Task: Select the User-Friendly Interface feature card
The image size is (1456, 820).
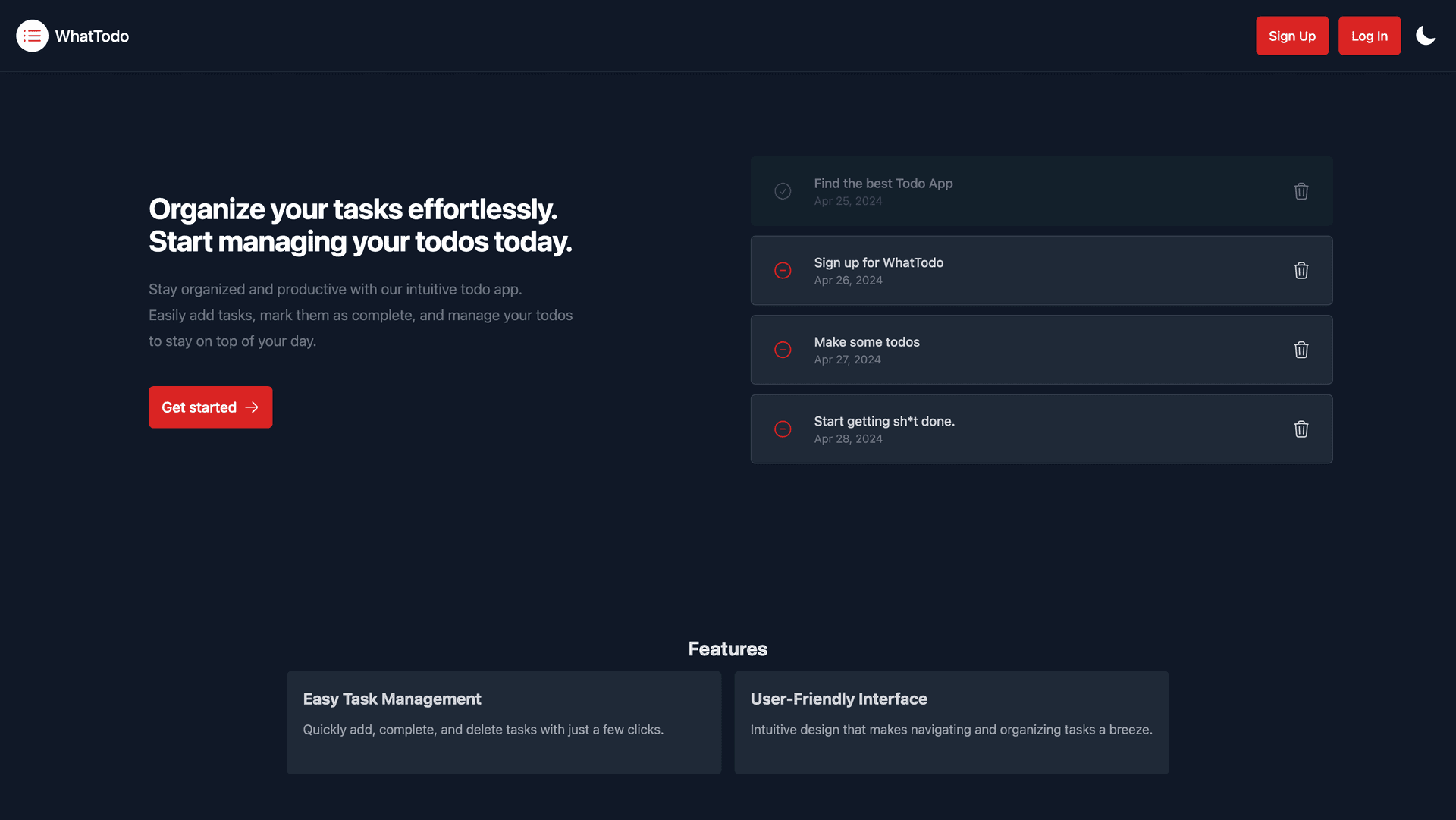Action: pyautogui.click(x=951, y=722)
